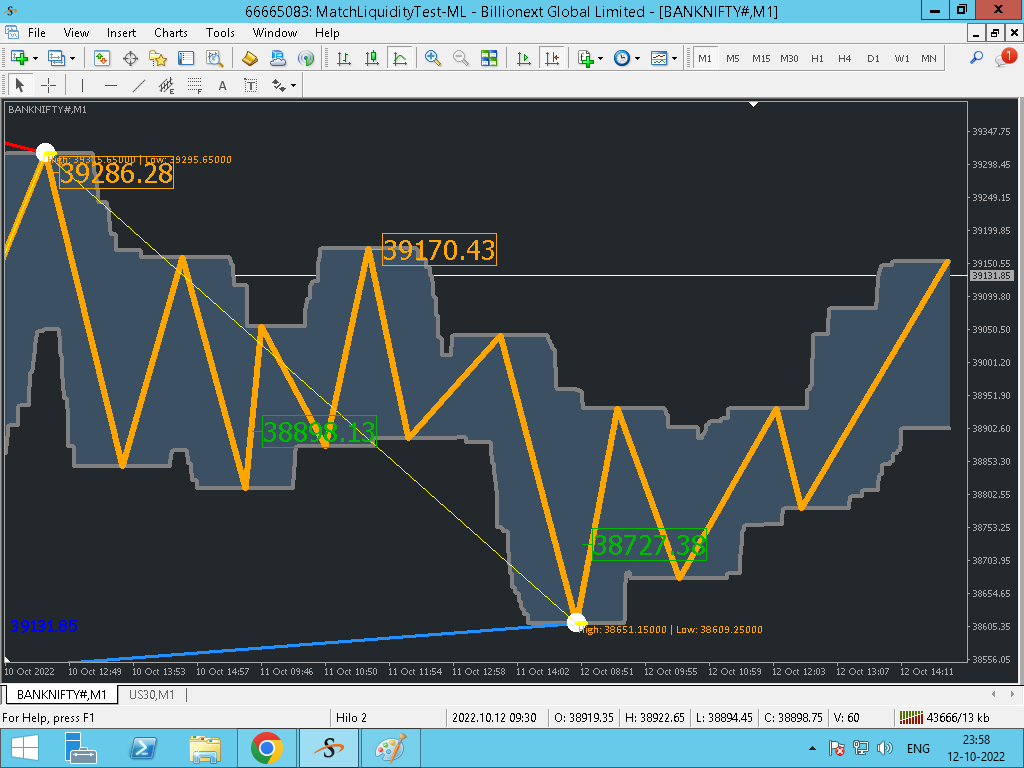Select the cursor arrow tool
The width and height of the screenshot is (1024, 768).
point(20,85)
